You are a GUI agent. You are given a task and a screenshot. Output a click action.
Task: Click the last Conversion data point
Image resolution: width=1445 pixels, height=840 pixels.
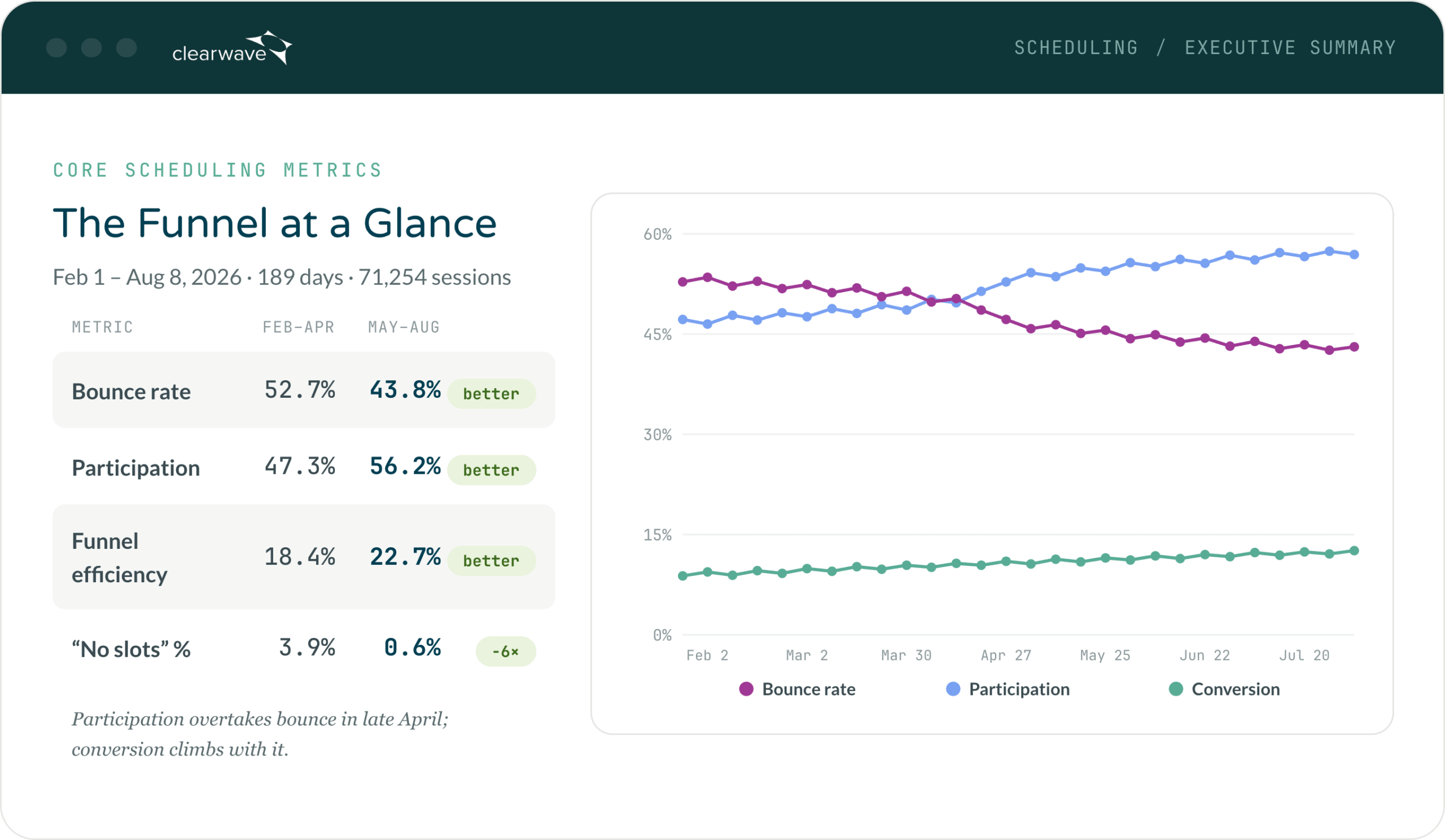[x=1354, y=551]
